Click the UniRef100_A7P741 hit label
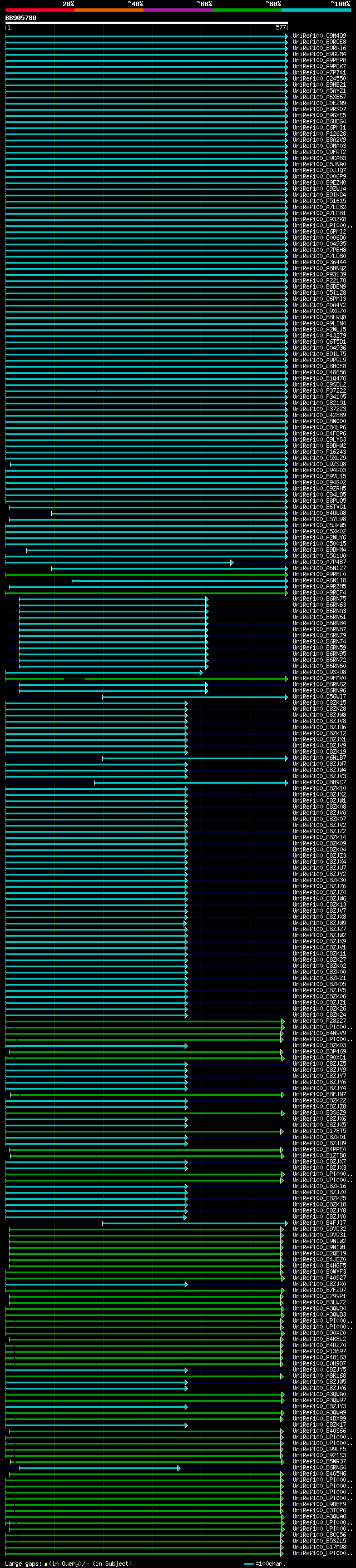 (x=319, y=72)
